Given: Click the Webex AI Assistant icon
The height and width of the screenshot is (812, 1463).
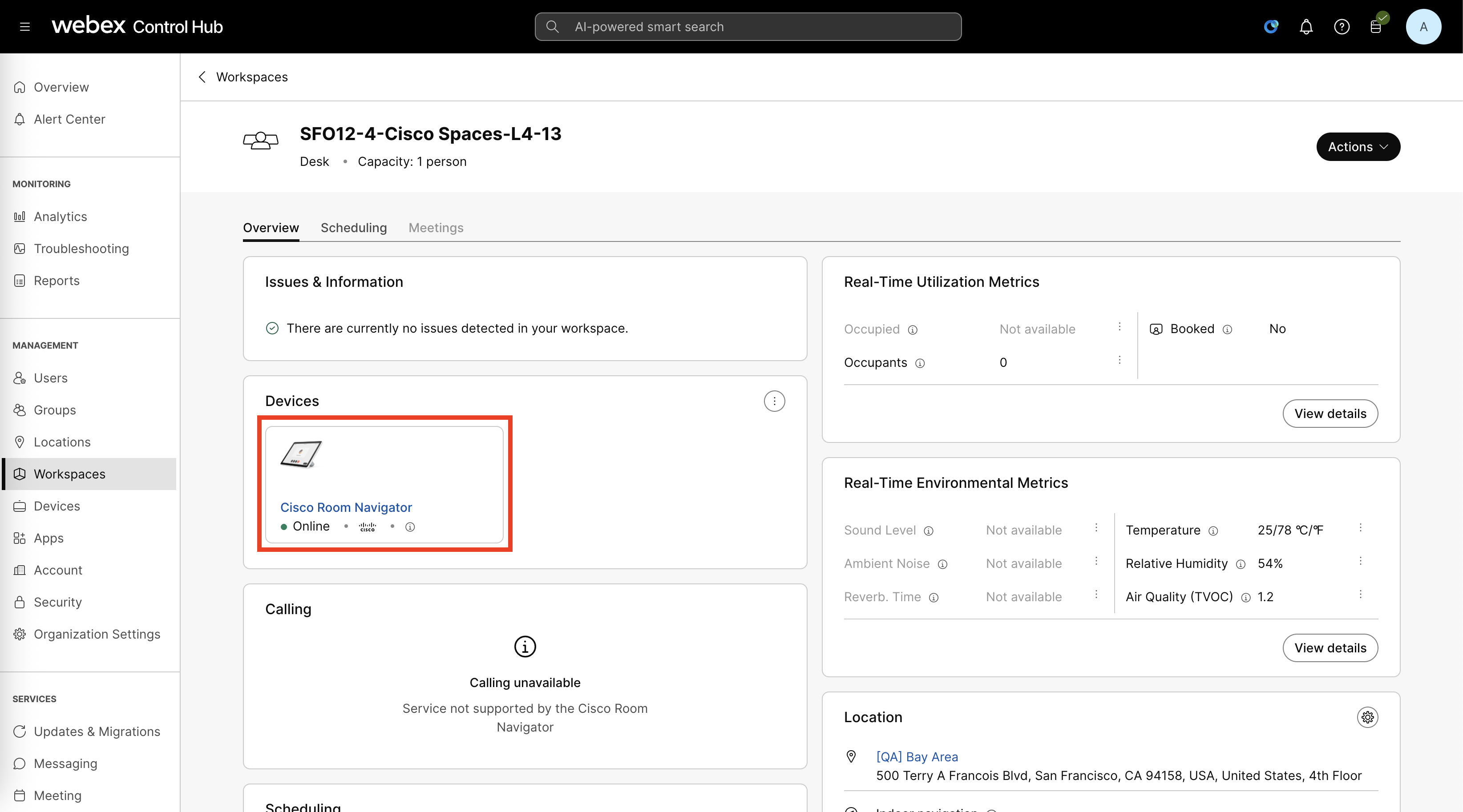Looking at the screenshot, I should pyautogui.click(x=1270, y=27).
